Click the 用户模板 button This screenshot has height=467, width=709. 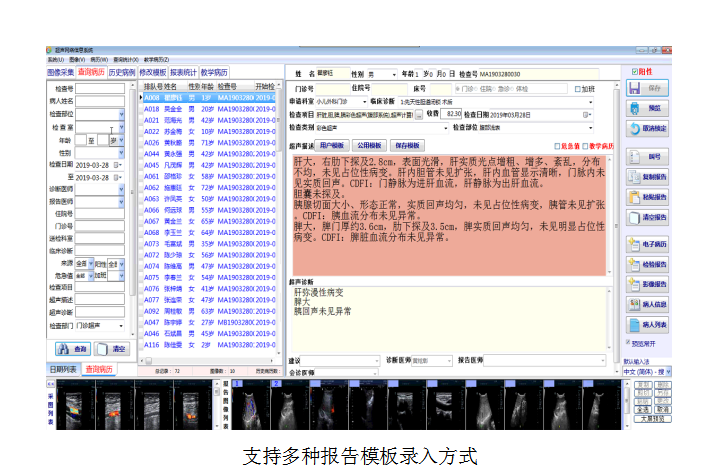[x=336, y=145]
